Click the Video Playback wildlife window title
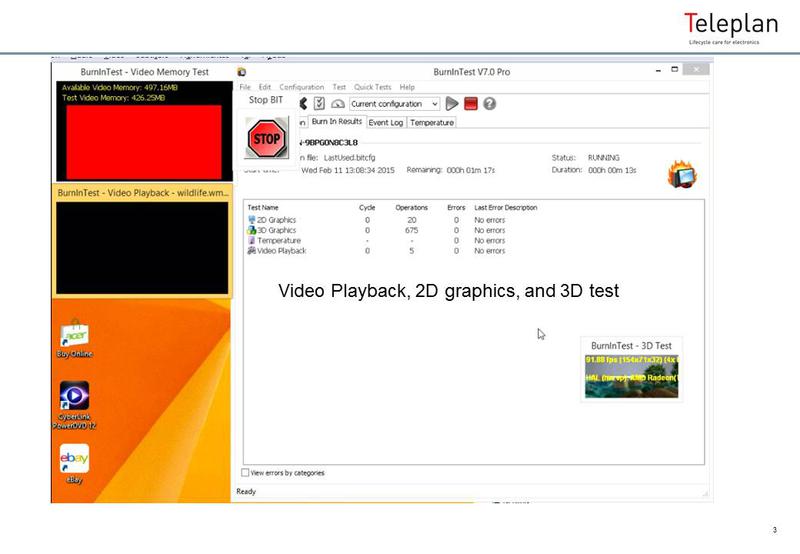 [x=143, y=193]
